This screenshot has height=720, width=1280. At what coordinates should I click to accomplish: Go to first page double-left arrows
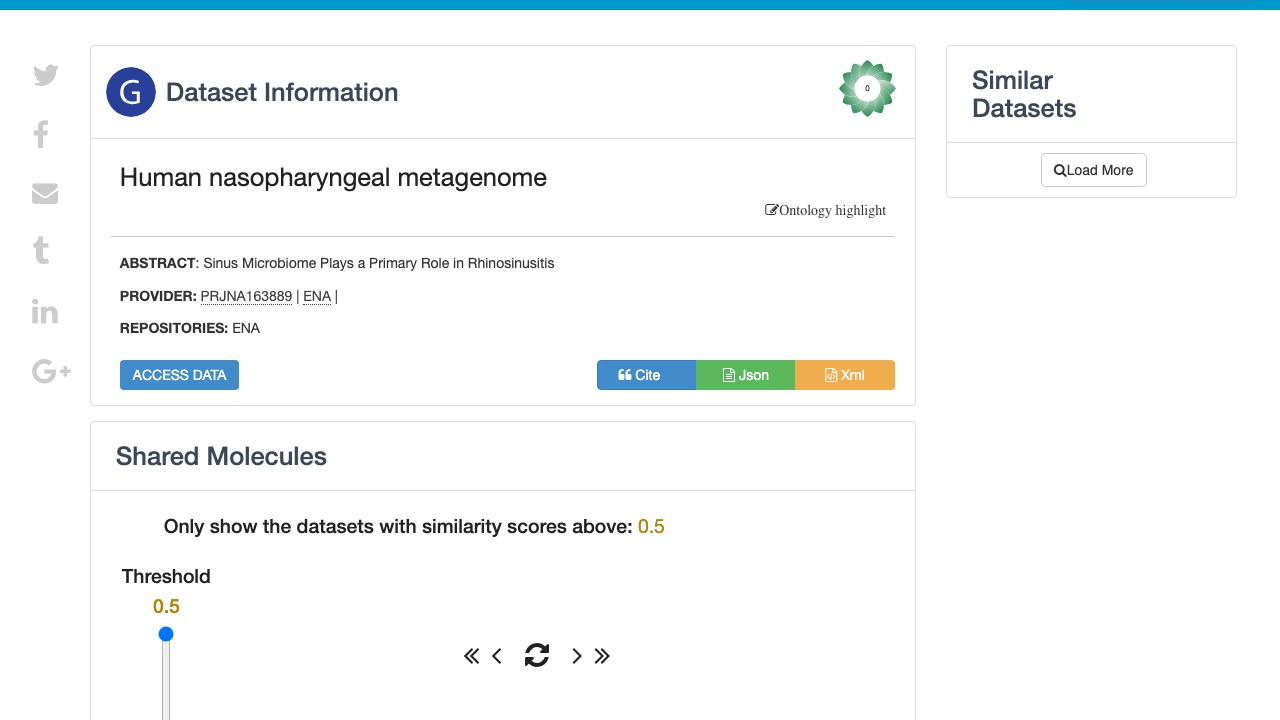click(471, 656)
